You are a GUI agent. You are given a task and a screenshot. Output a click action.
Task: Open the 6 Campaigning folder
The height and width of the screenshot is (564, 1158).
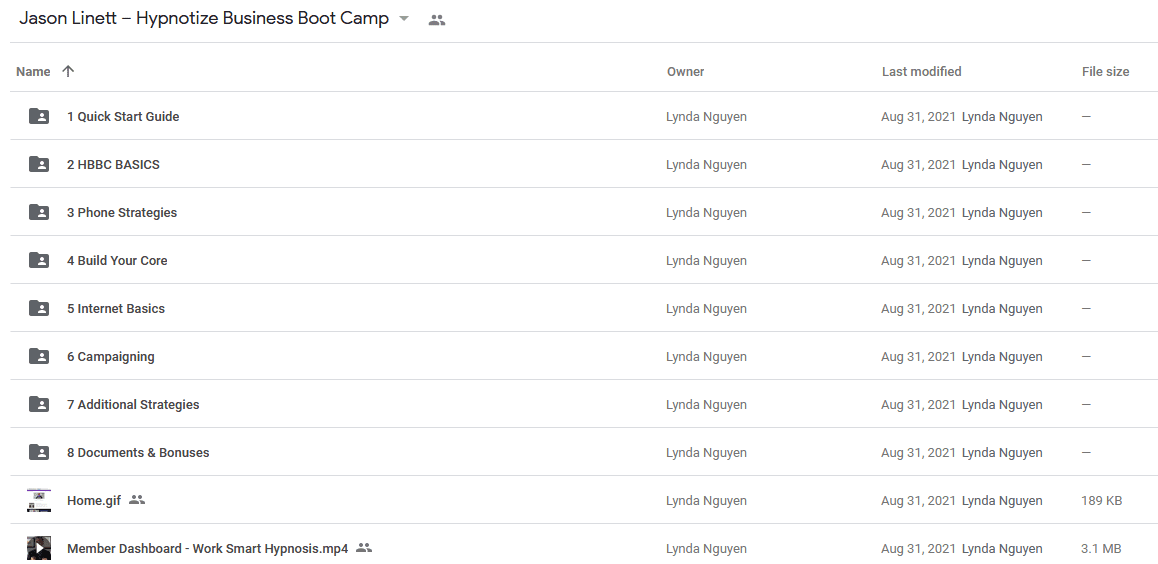tap(111, 357)
